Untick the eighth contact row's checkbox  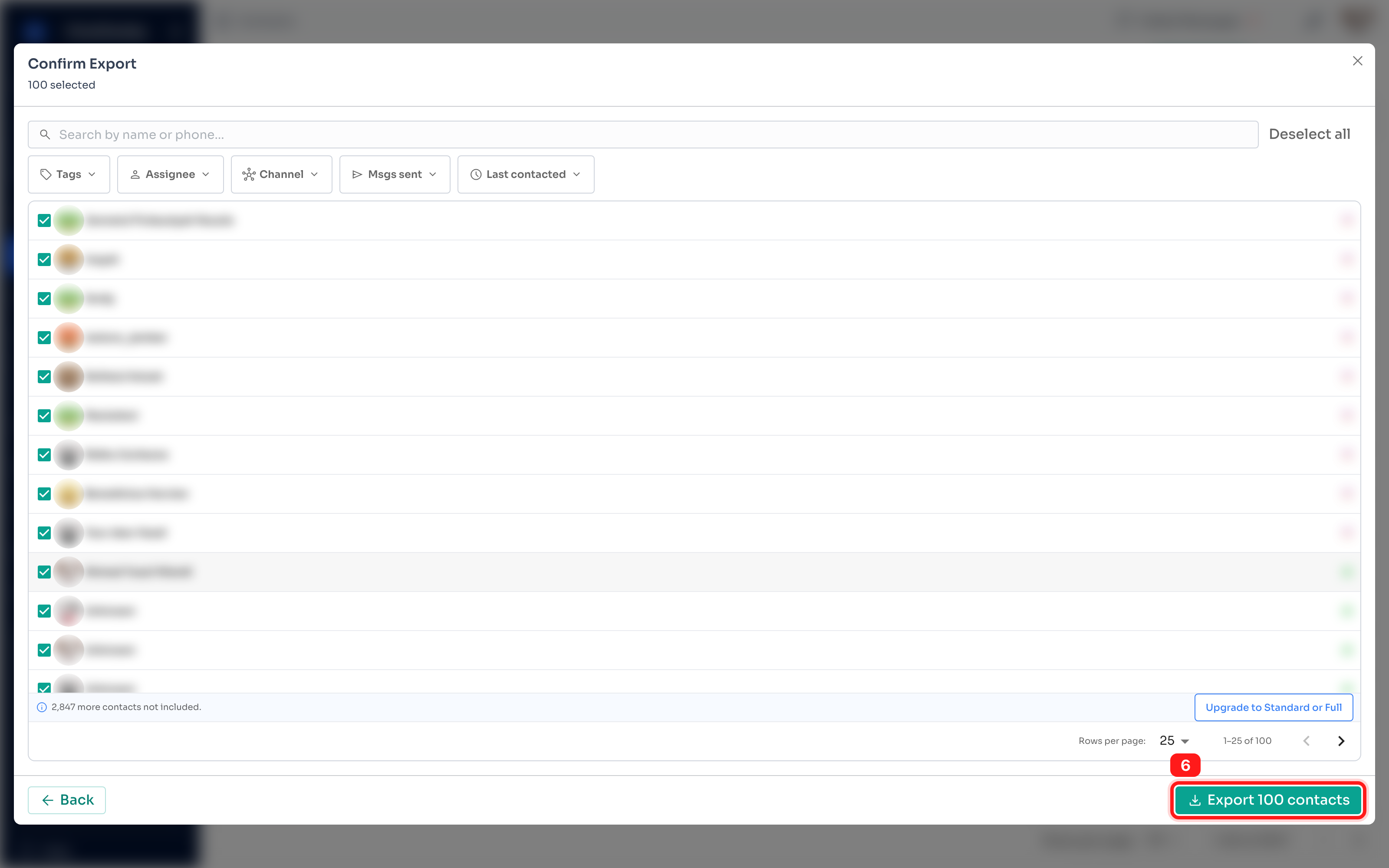click(x=44, y=494)
